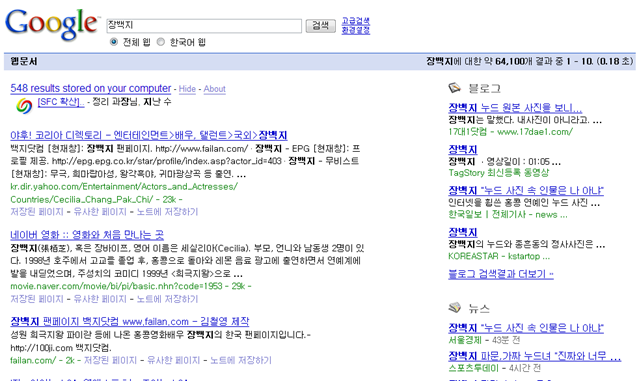Open the 장백지 blog link above TagStory

[463, 150]
